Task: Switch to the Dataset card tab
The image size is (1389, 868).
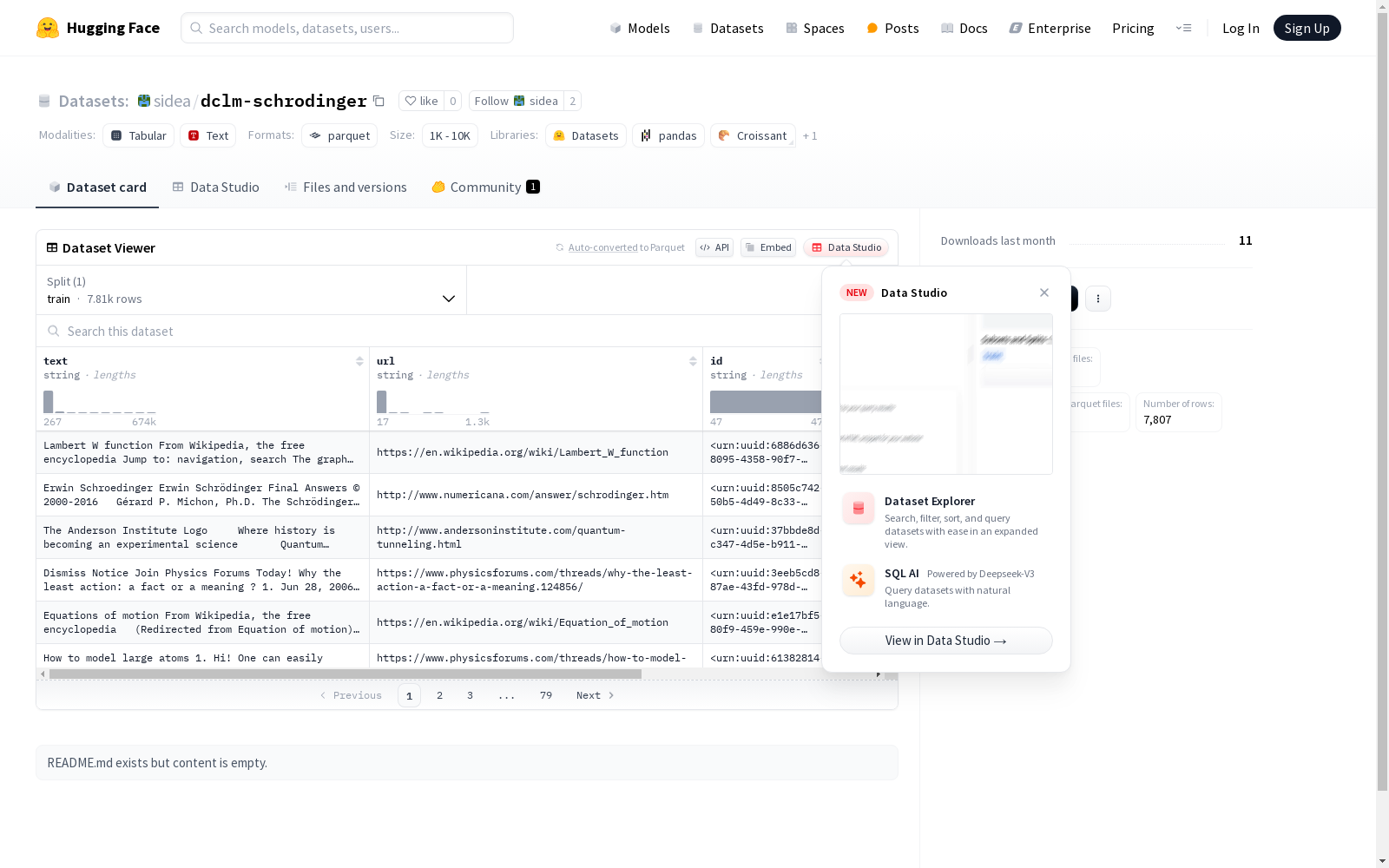Action: [x=97, y=187]
